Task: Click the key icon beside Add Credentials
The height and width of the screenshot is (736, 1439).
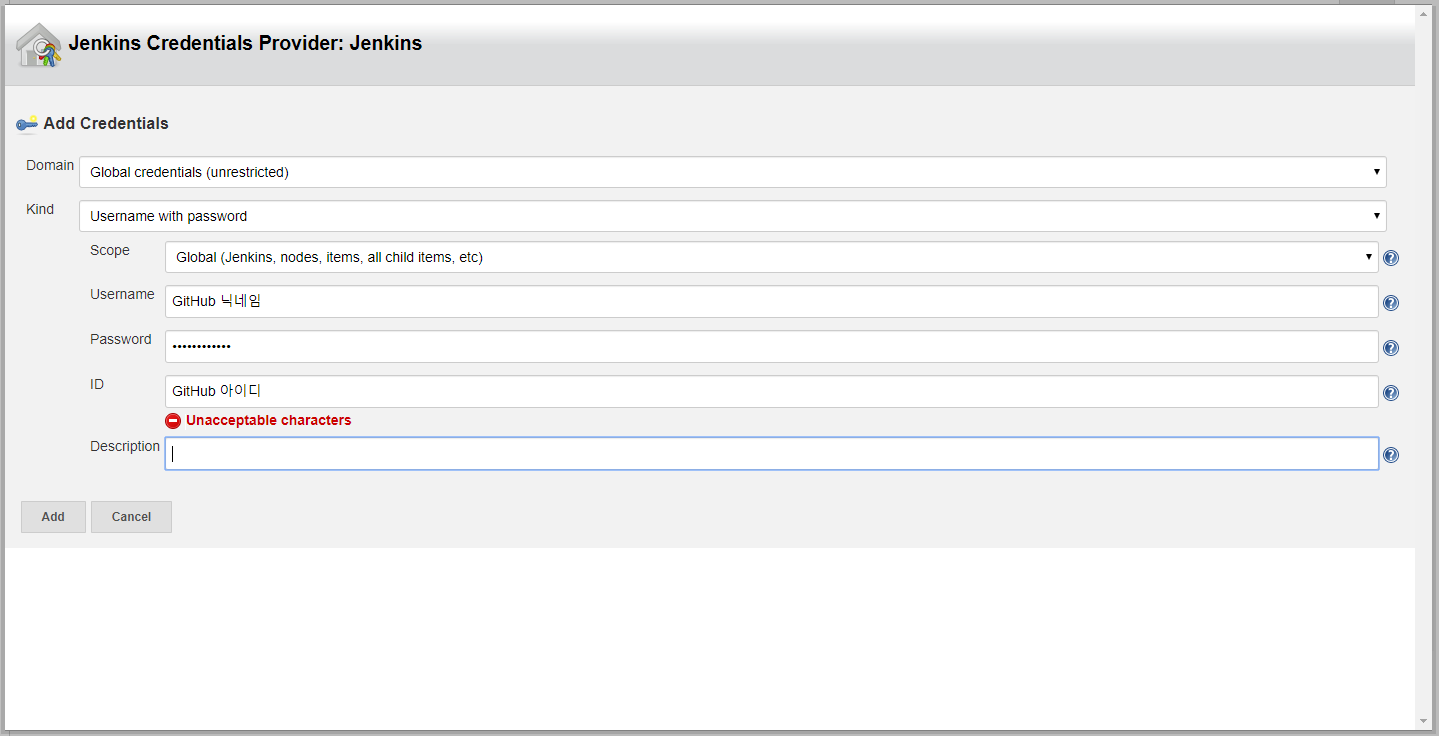Action: pyautogui.click(x=27, y=124)
